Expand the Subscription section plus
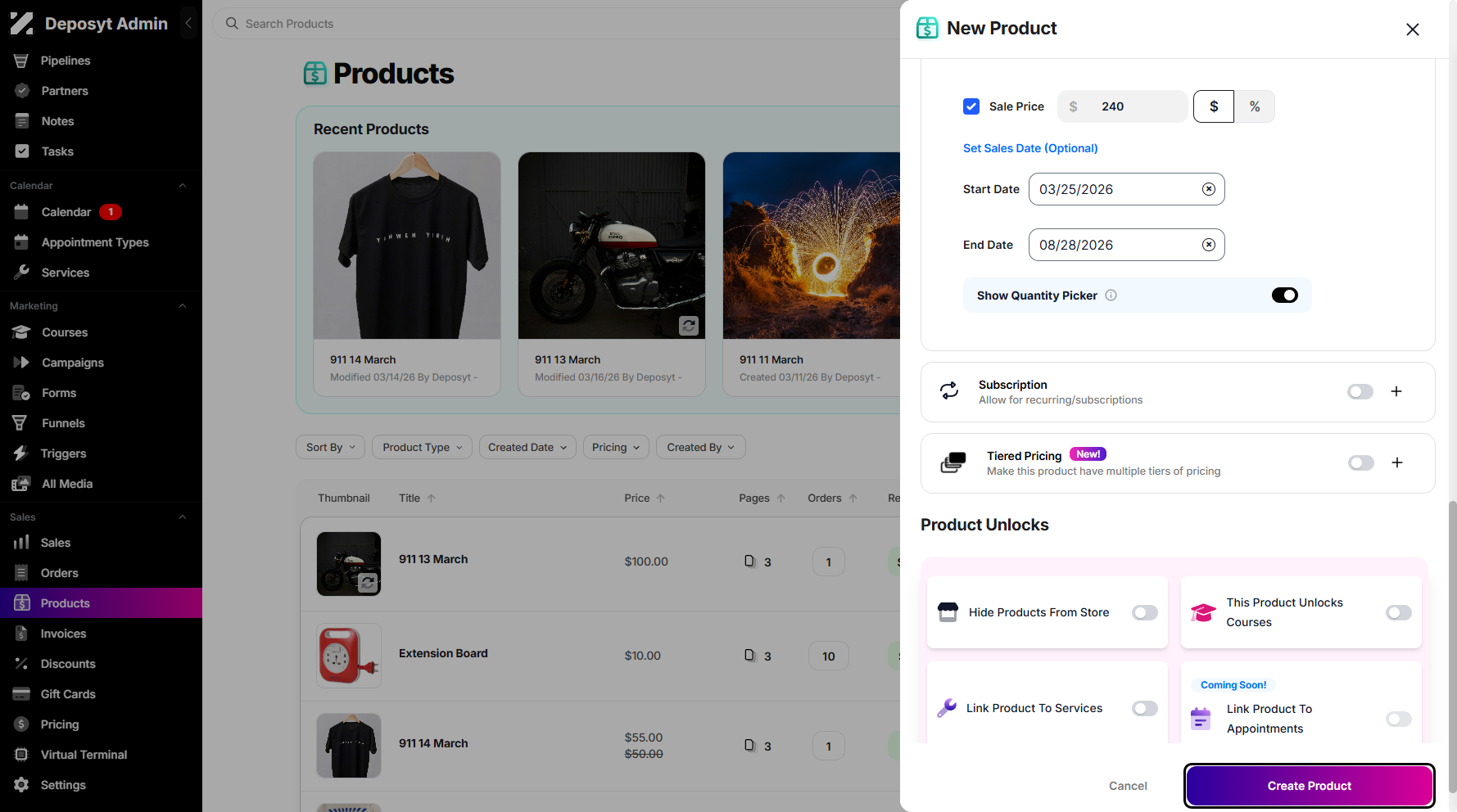 tap(1396, 391)
